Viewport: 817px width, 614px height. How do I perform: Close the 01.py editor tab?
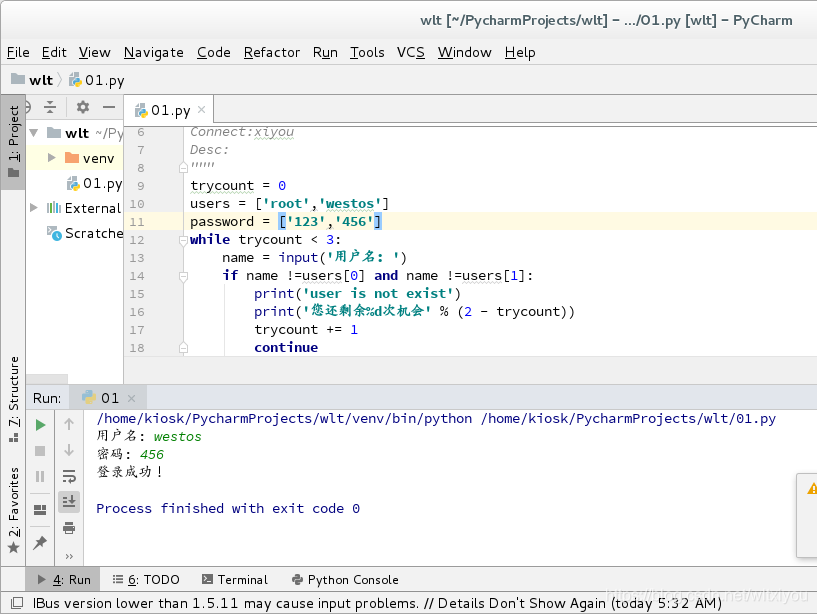point(202,109)
